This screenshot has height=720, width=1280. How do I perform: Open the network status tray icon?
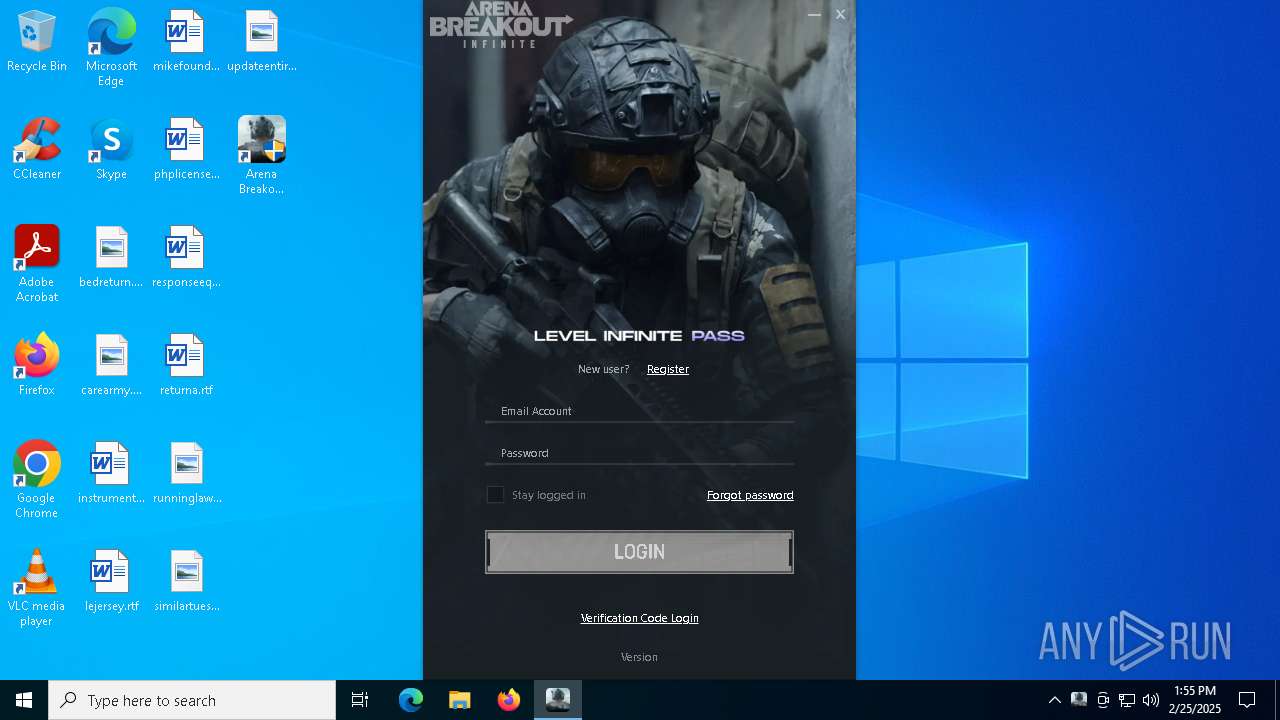click(x=1127, y=700)
